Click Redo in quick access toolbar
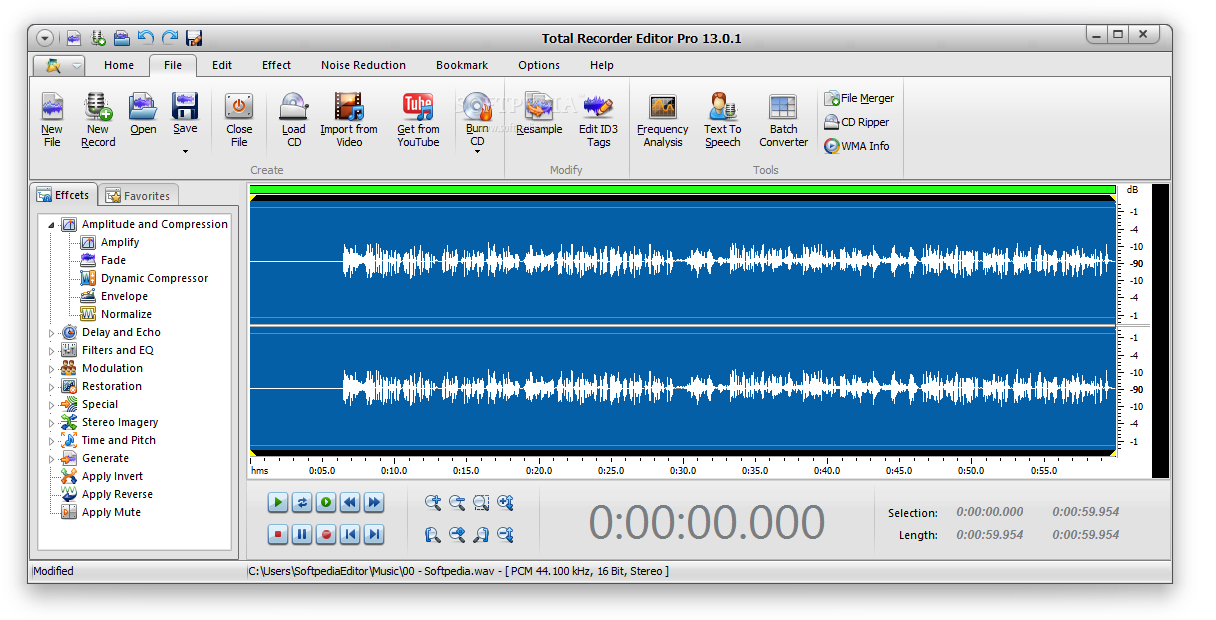 pos(170,38)
